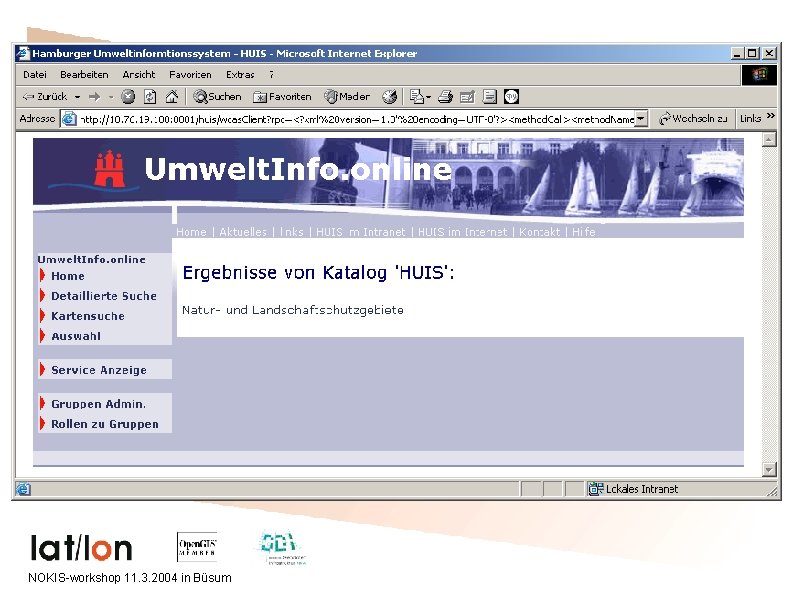Screen dimensions: 794x595
Task: Print the page with the printer icon
Action: click(x=445, y=96)
